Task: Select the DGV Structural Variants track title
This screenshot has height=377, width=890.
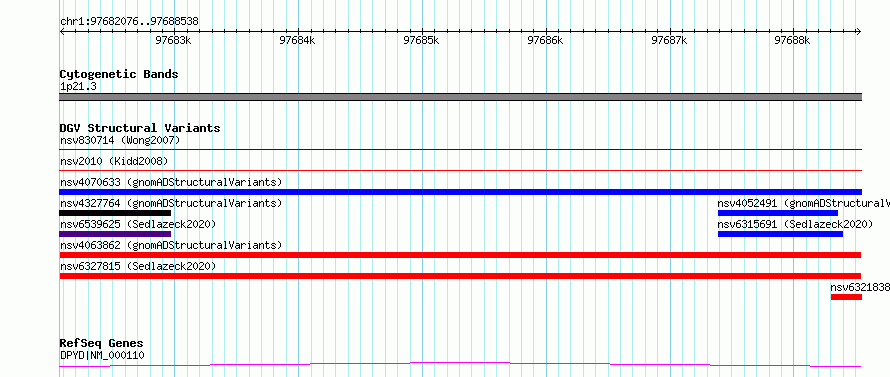Action: [140, 128]
